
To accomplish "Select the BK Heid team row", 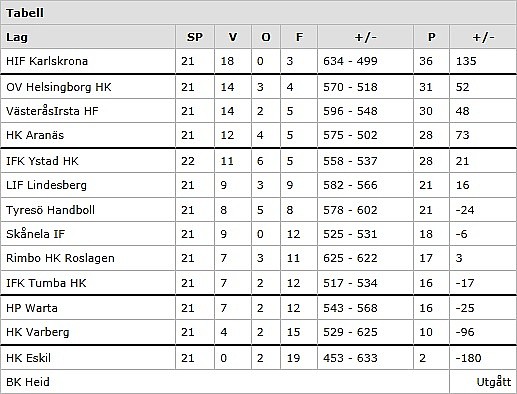I will tap(258, 382).
